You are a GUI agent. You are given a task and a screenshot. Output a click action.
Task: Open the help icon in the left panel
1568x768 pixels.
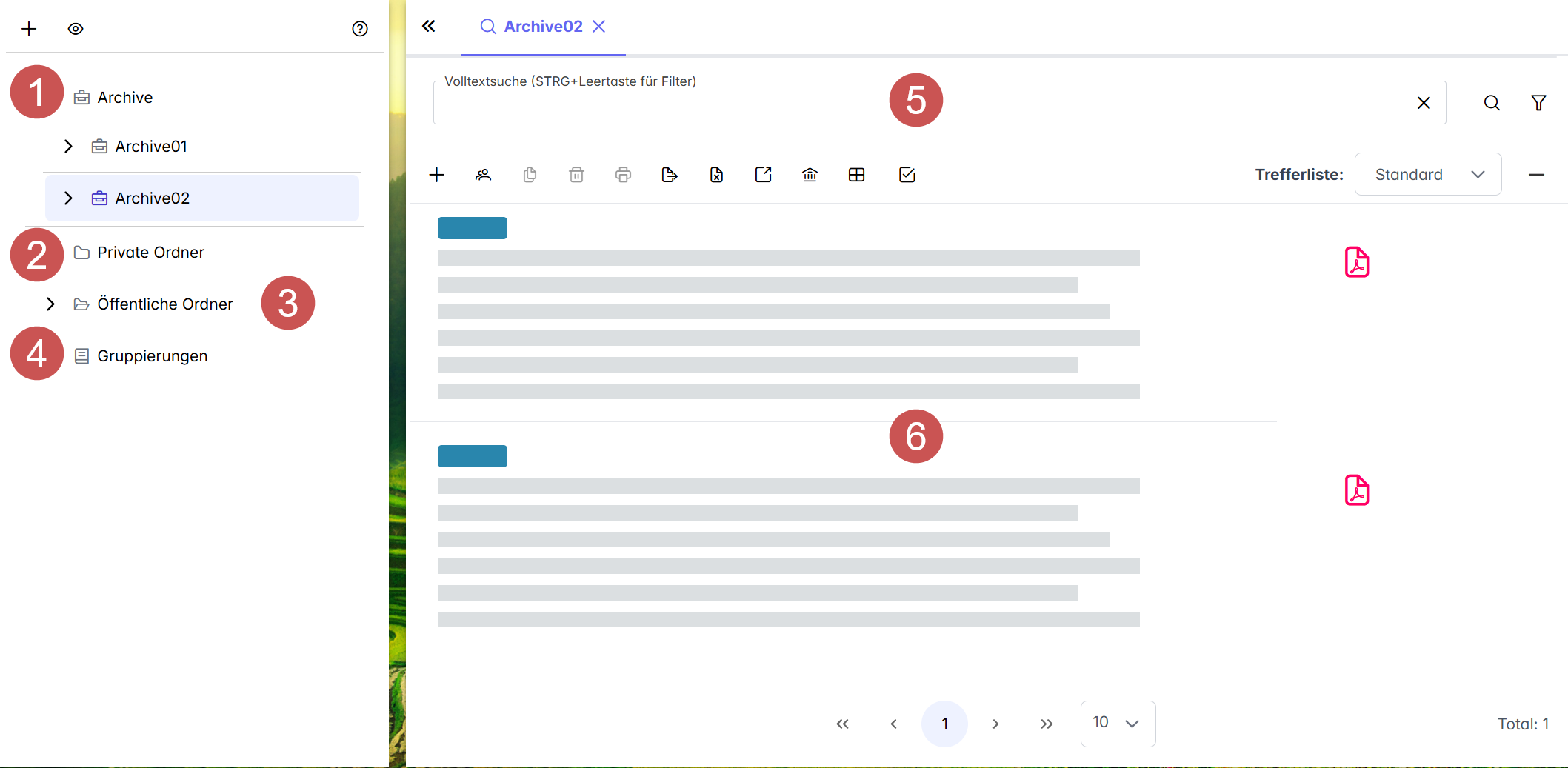(359, 29)
